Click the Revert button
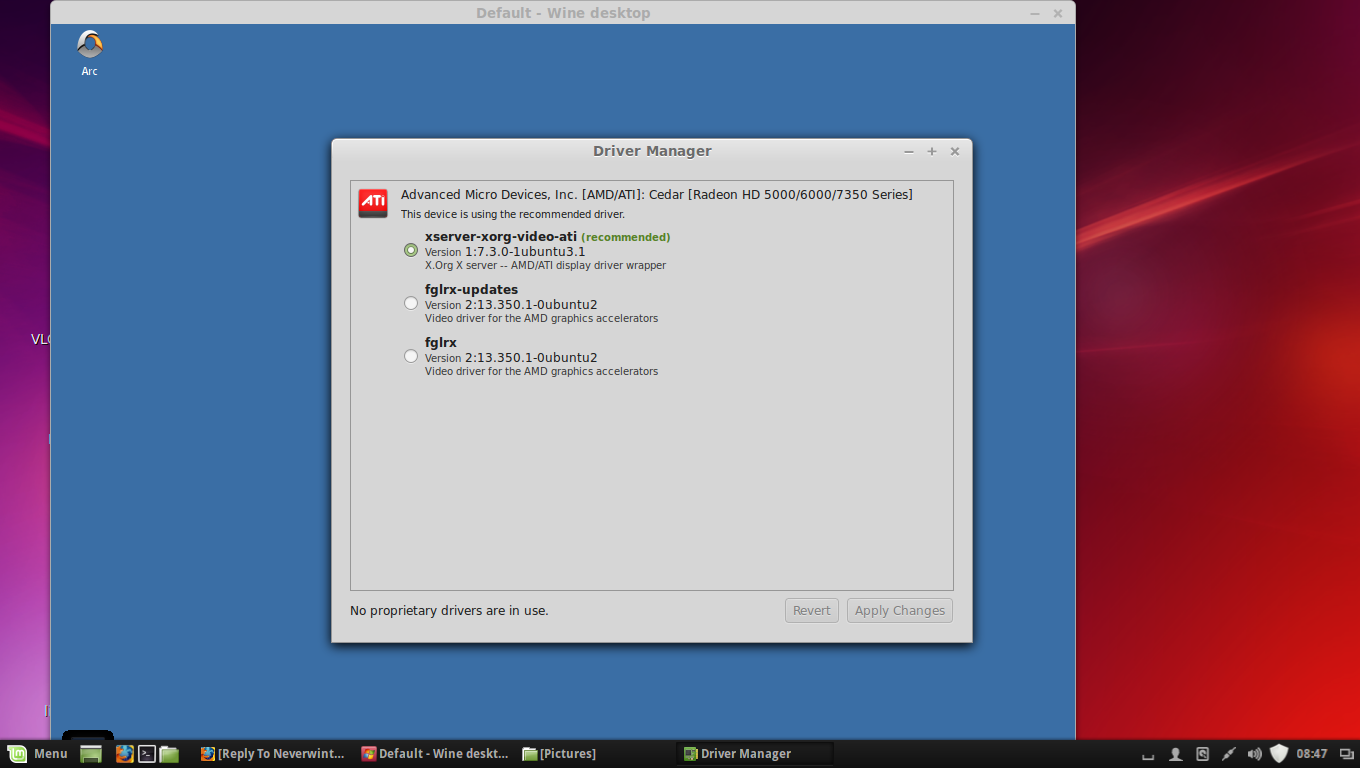1360x768 pixels. (x=812, y=611)
